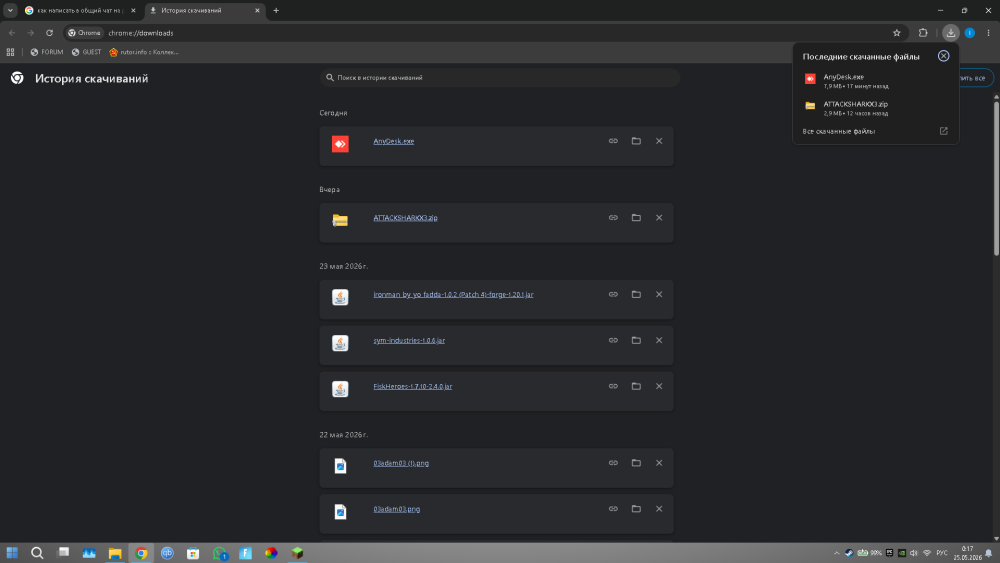
Task: Remove sym-industries-1.0.6.jar from history
Action: coord(659,340)
